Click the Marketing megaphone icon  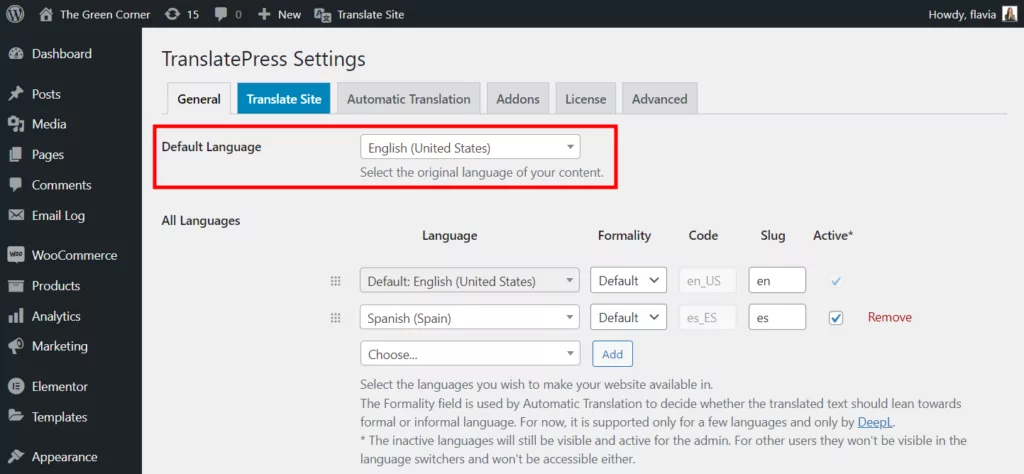16,346
